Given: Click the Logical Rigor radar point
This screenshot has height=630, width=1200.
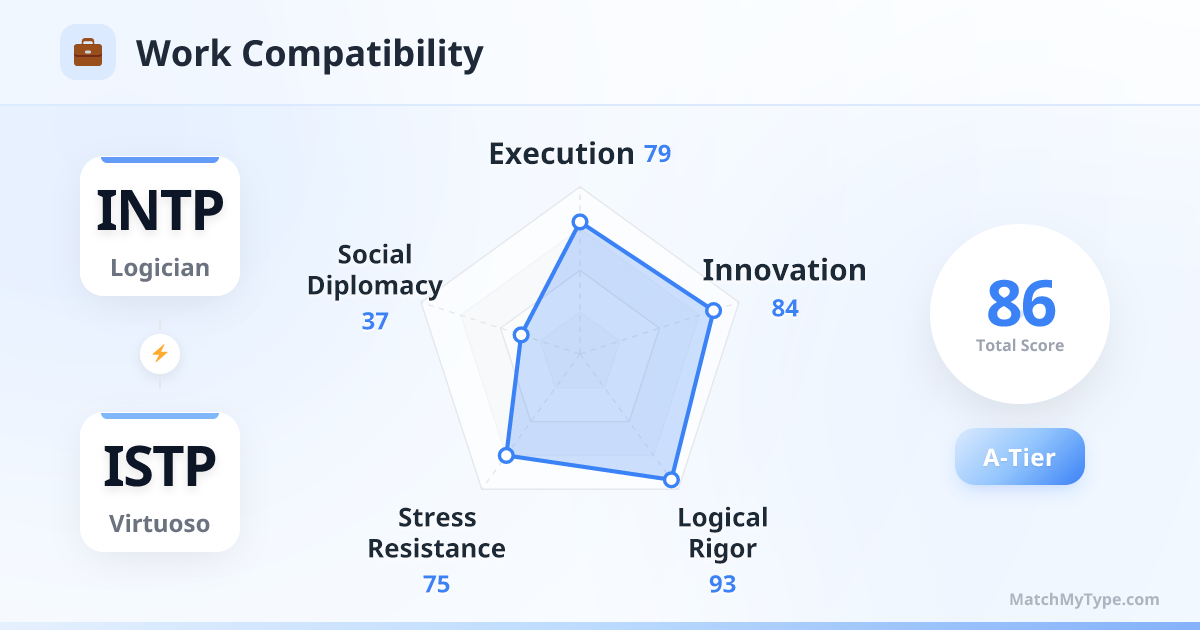Looking at the screenshot, I should point(671,480).
